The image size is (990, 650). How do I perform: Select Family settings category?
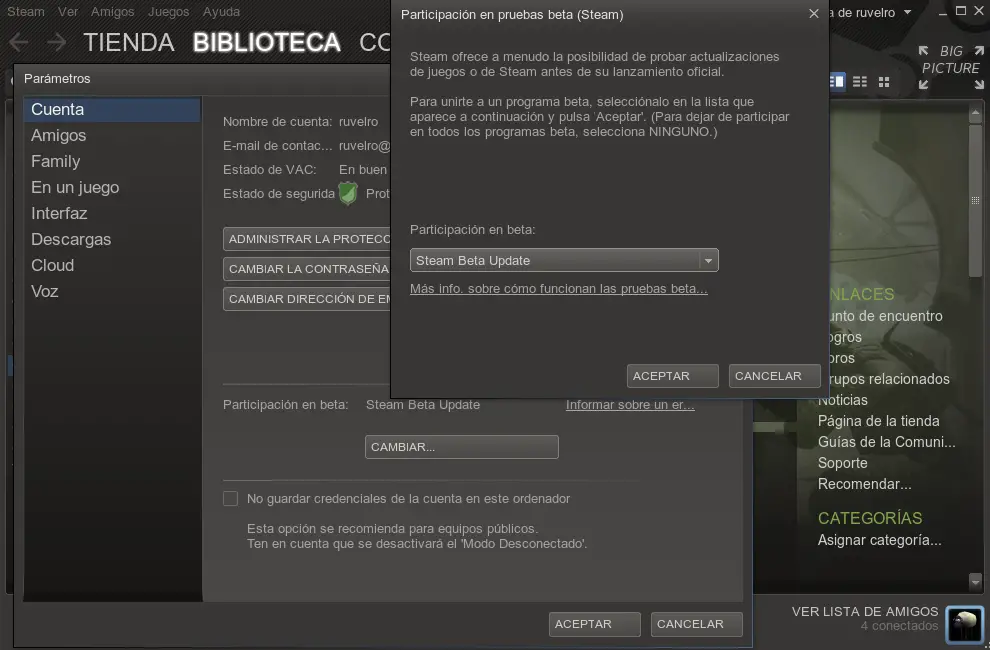[x=112, y=161]
